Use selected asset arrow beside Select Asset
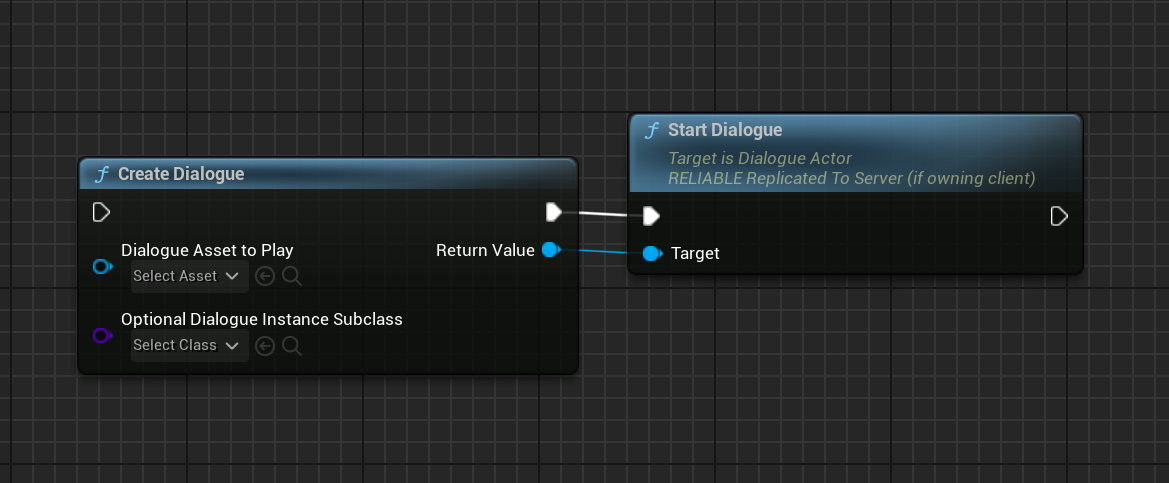Viewport: 1169px width, 483px height. point(265,276)
